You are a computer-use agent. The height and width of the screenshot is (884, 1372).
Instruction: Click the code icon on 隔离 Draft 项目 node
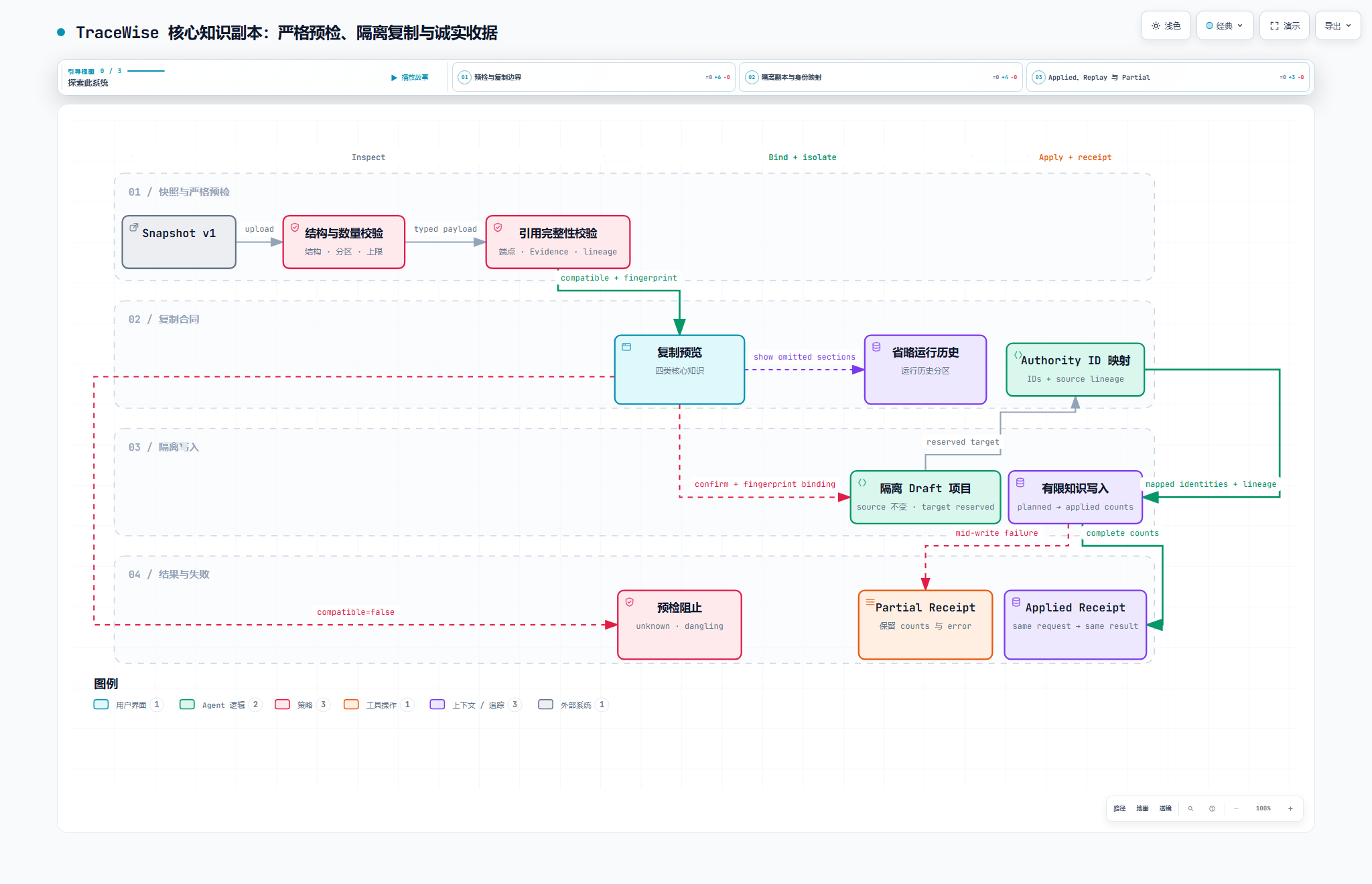[x=862, y=483]
